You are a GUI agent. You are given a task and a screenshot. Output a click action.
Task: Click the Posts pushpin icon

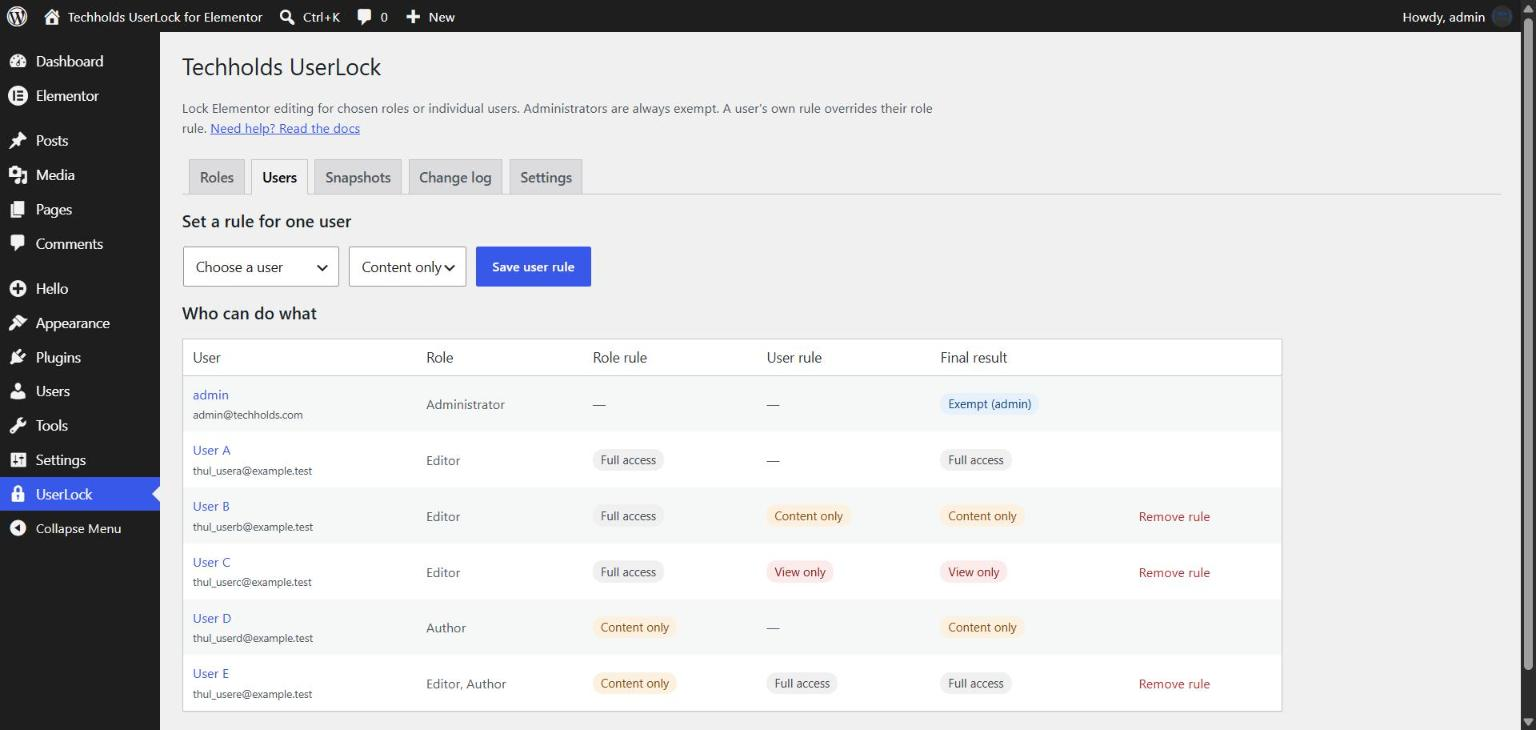(x=18, y=140)
